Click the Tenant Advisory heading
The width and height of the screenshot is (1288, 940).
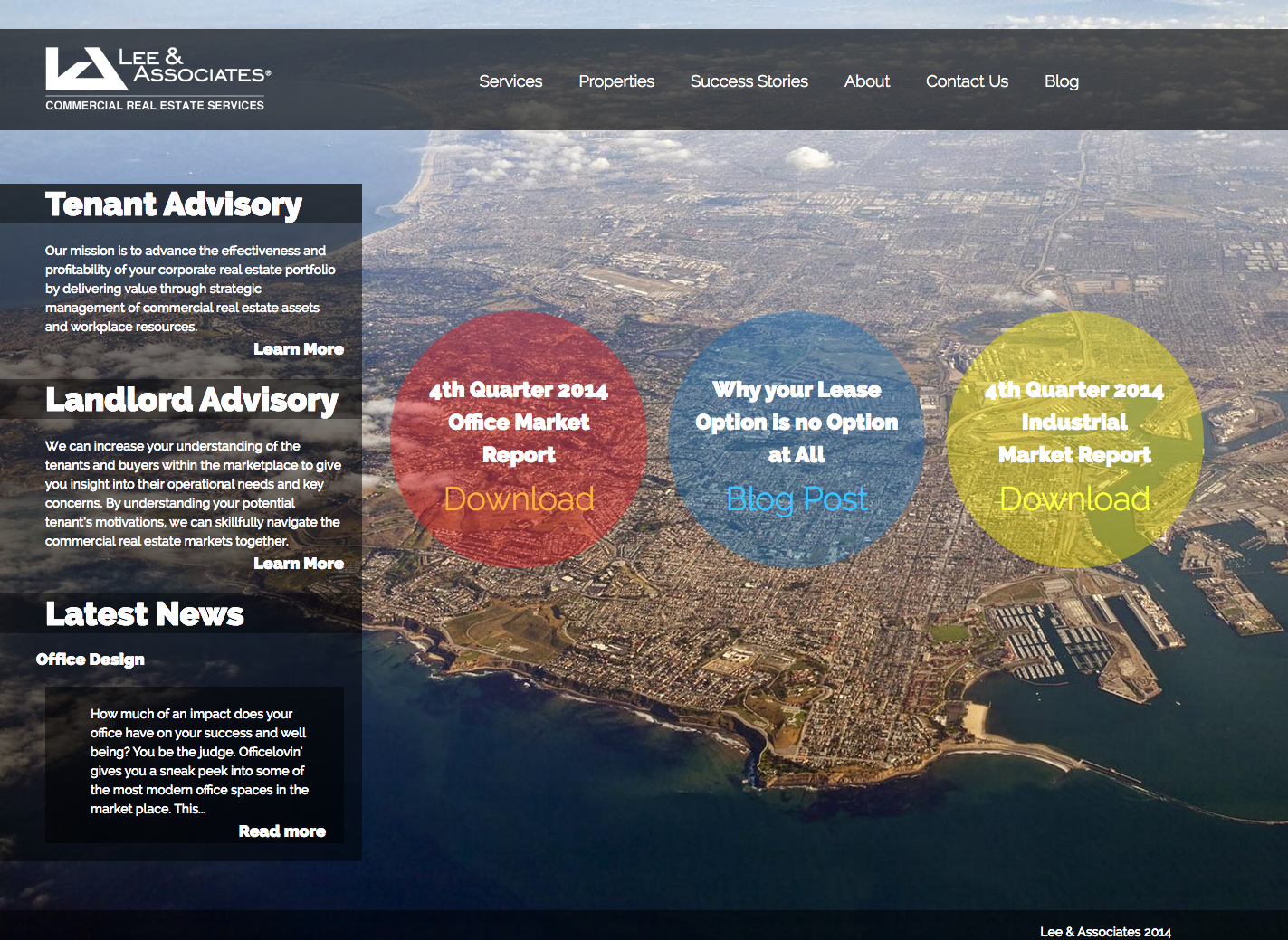(174, 204)
